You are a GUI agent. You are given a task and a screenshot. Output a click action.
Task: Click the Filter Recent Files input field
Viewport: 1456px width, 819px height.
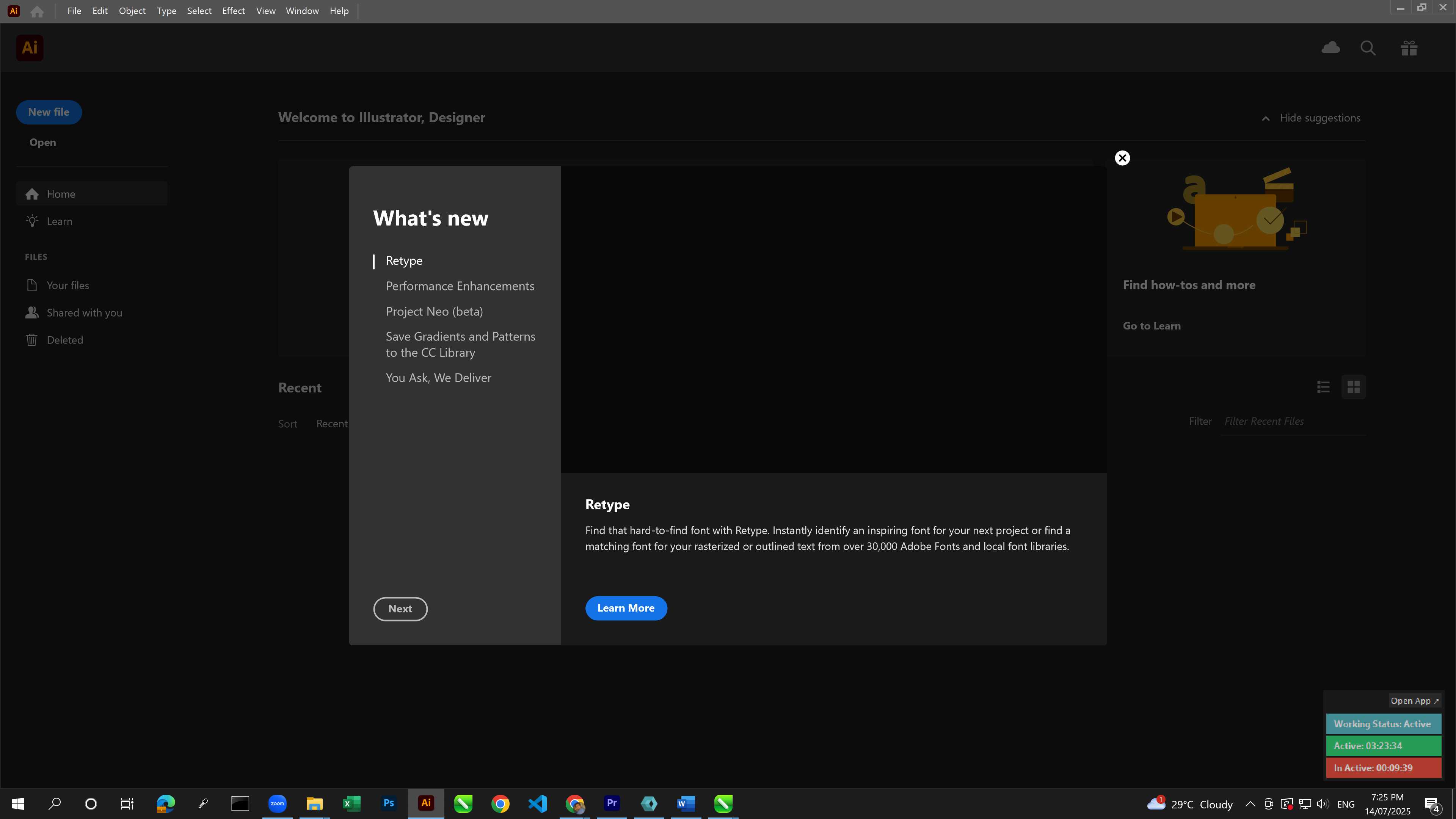click(x=1293, y=422)
